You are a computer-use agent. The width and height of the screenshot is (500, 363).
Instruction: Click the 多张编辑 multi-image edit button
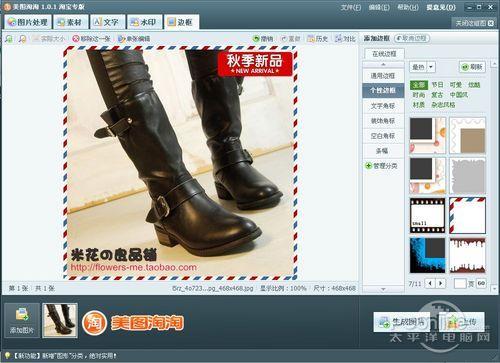click(134, 39)
